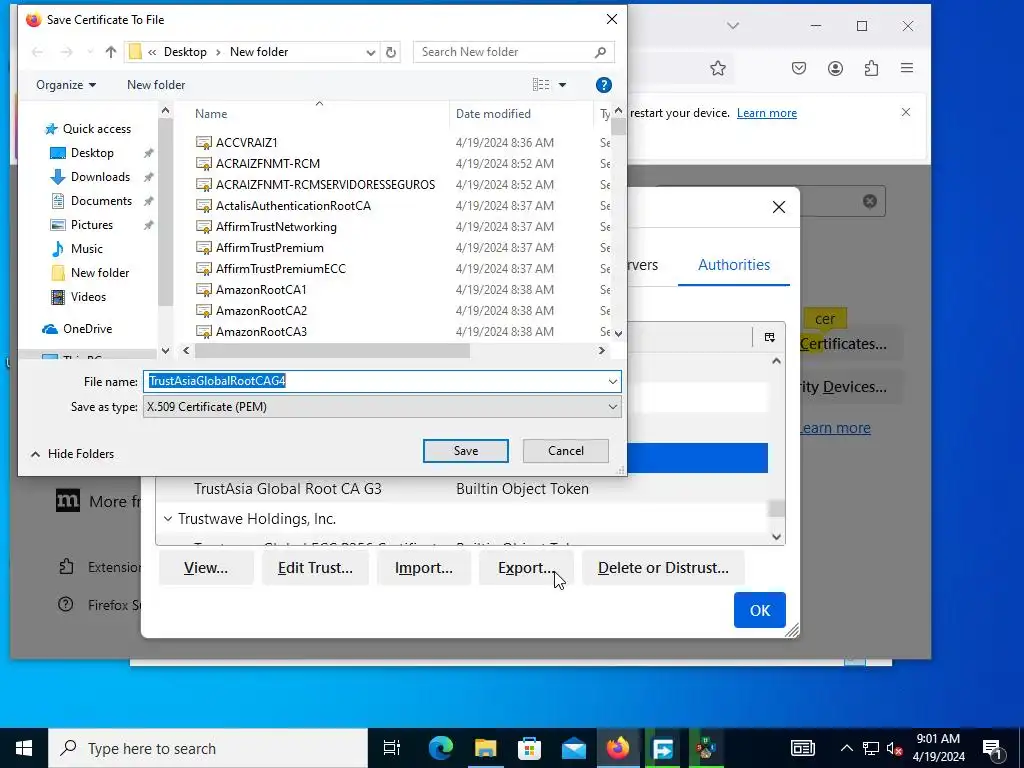This screenshot has width=1024, height=768.
Task: Collapse the Trustwave Holdings, Inc. group
Action: (168, 519)
